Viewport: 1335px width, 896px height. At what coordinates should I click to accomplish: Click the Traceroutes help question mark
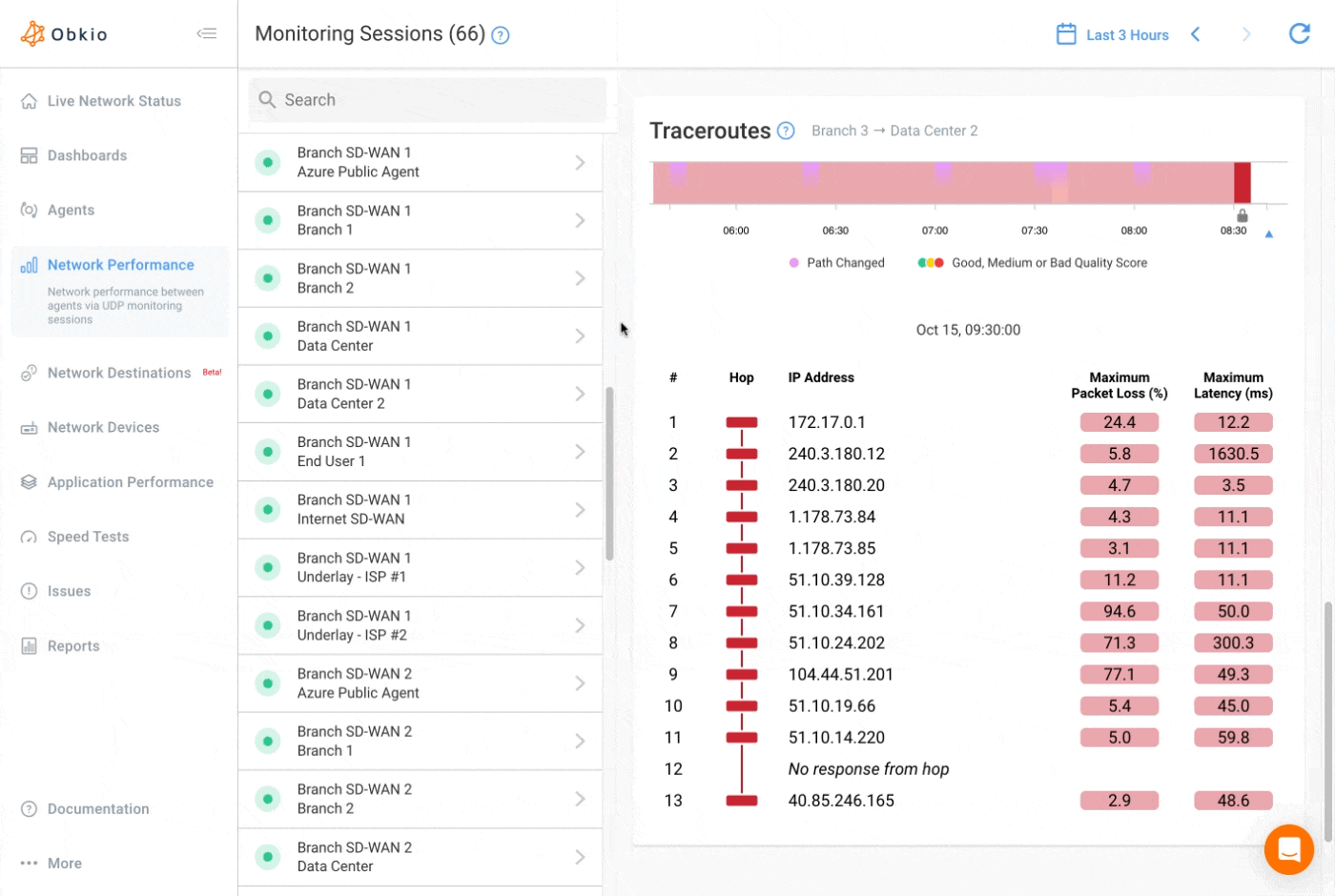coord(786,130)
